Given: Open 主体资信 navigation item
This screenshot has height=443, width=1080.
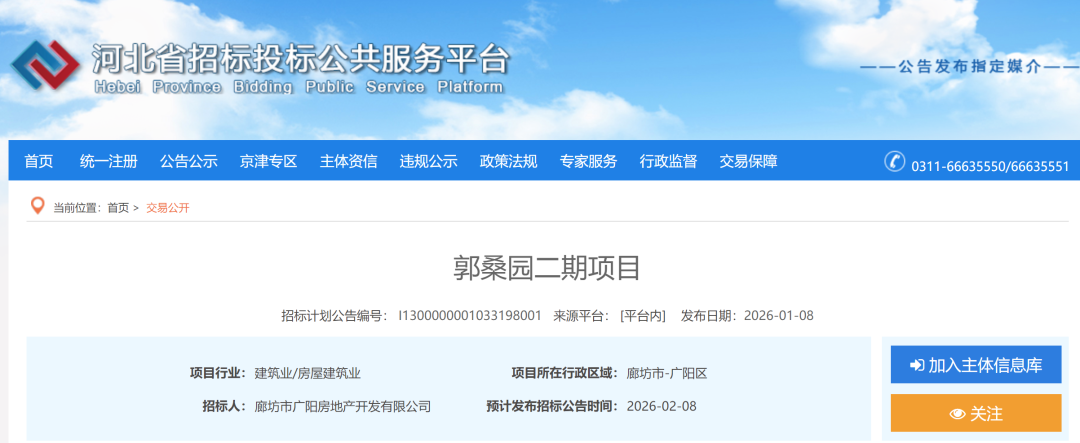Looking at the screenshot, I should click(x=349, y=161).
